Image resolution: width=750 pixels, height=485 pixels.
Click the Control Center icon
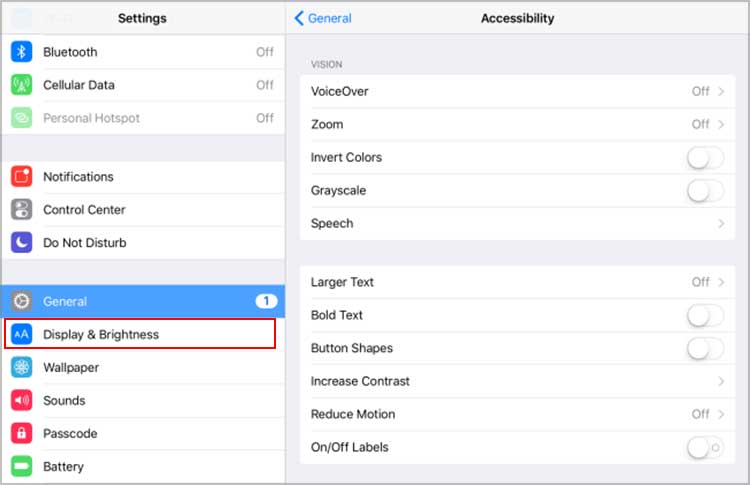click(22, 210)
